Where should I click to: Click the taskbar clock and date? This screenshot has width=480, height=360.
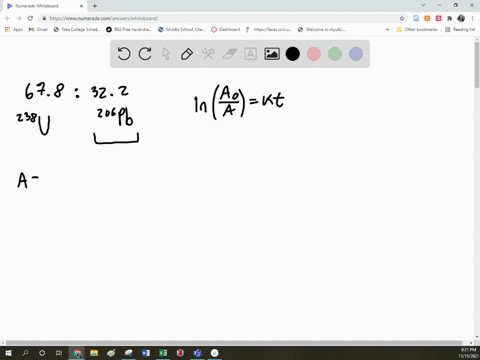point(468,353)
